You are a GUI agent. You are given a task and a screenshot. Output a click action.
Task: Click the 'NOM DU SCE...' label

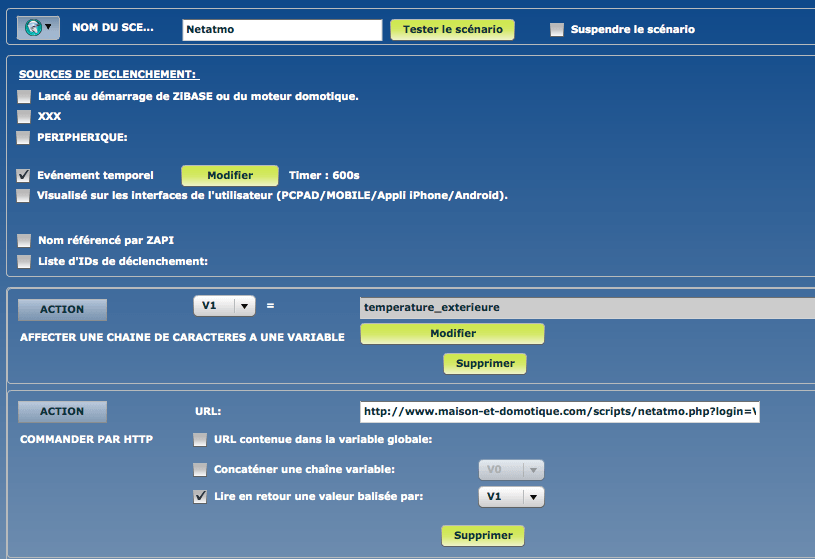pyautogui.click(x=113, y=28)
